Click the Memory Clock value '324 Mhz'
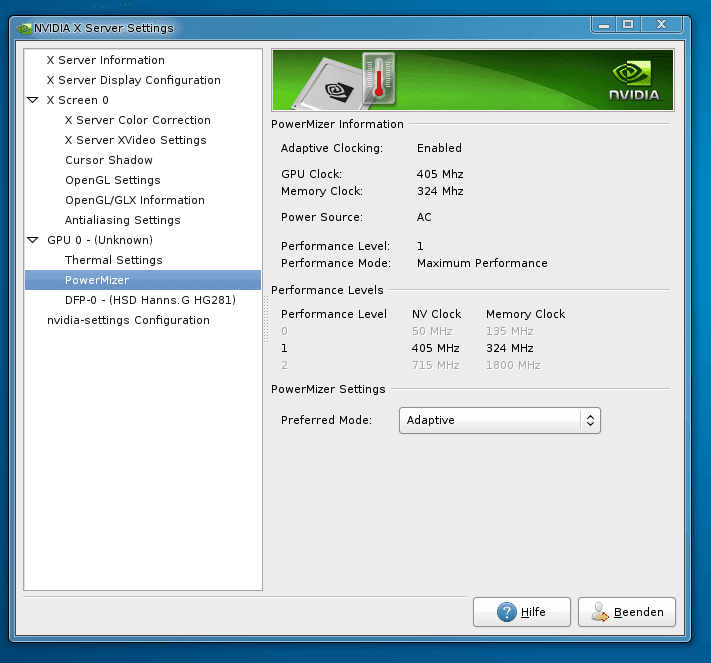This screenshot has height=663, width=711. coord(440,191)
